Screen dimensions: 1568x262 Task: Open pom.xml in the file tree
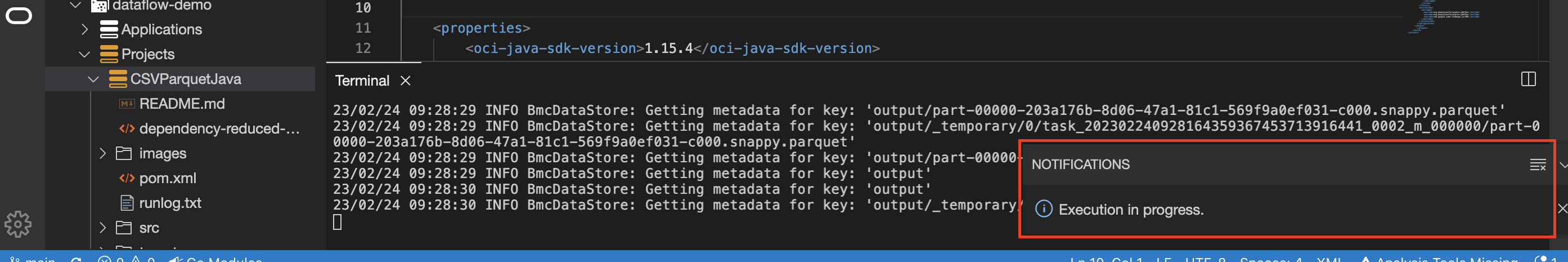168,179
